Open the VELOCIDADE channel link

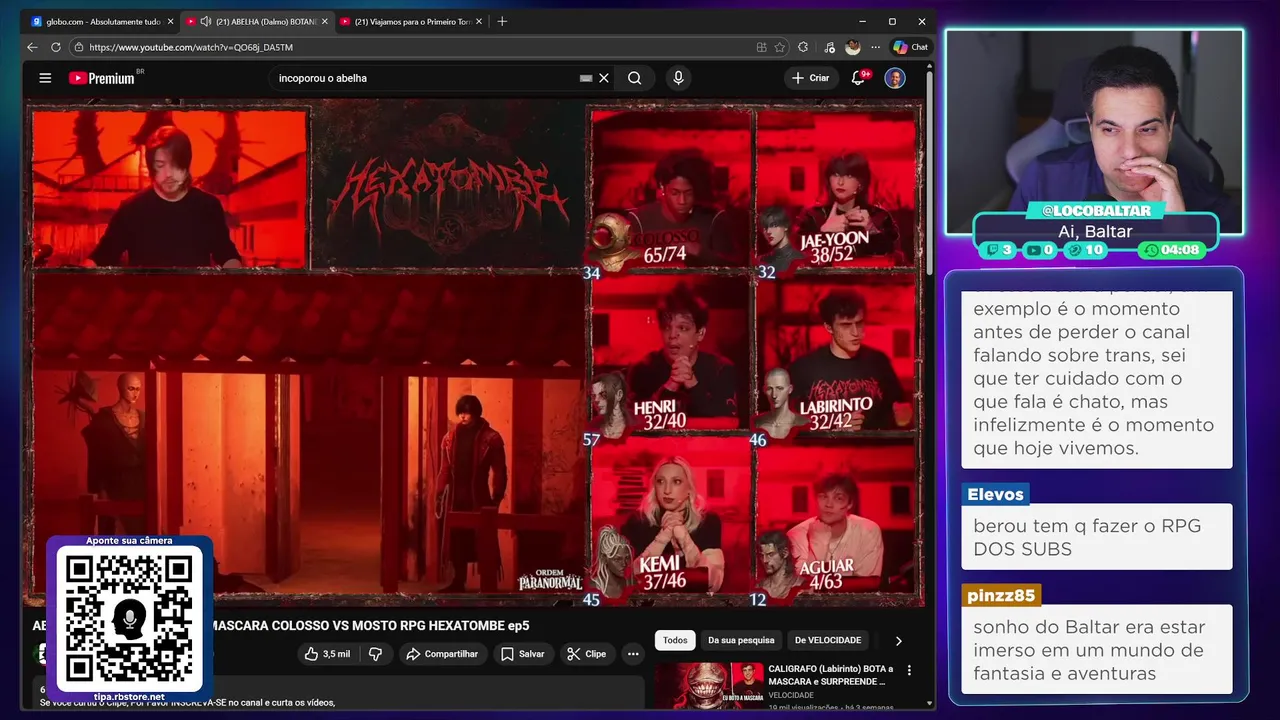pos(791,695)
